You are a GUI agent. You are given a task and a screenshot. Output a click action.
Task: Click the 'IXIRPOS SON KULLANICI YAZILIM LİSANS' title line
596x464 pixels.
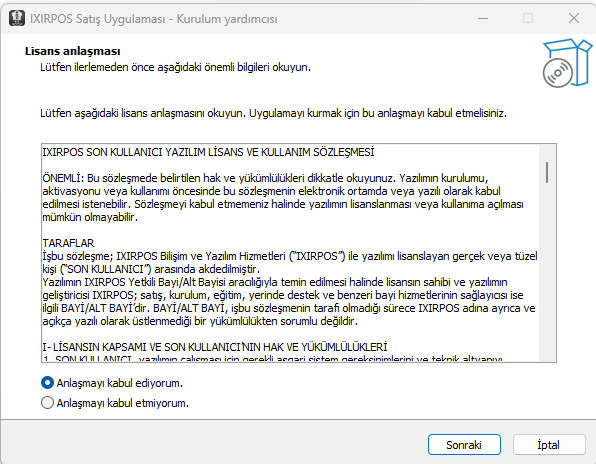click(x=208, y=152)
